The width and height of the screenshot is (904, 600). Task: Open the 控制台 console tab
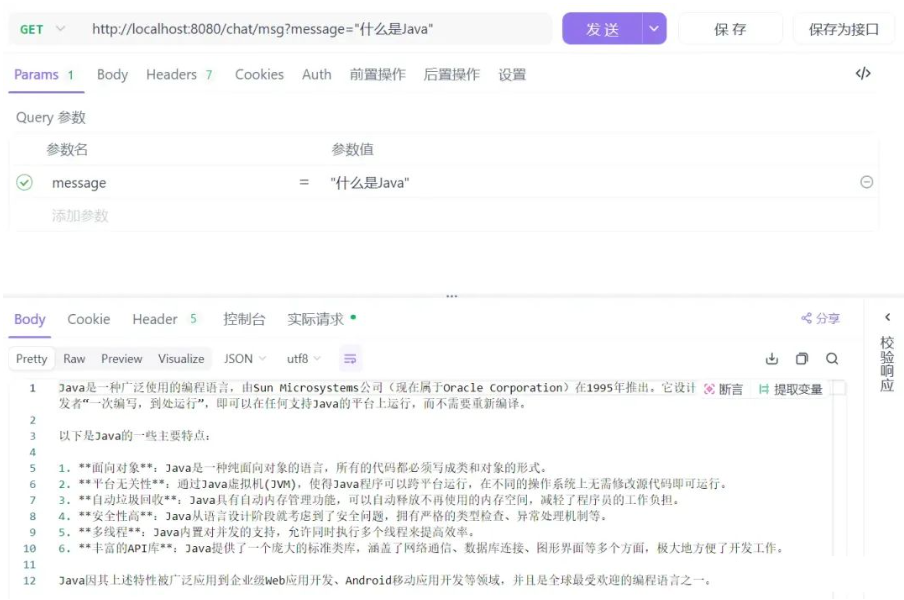pos(243,318)
